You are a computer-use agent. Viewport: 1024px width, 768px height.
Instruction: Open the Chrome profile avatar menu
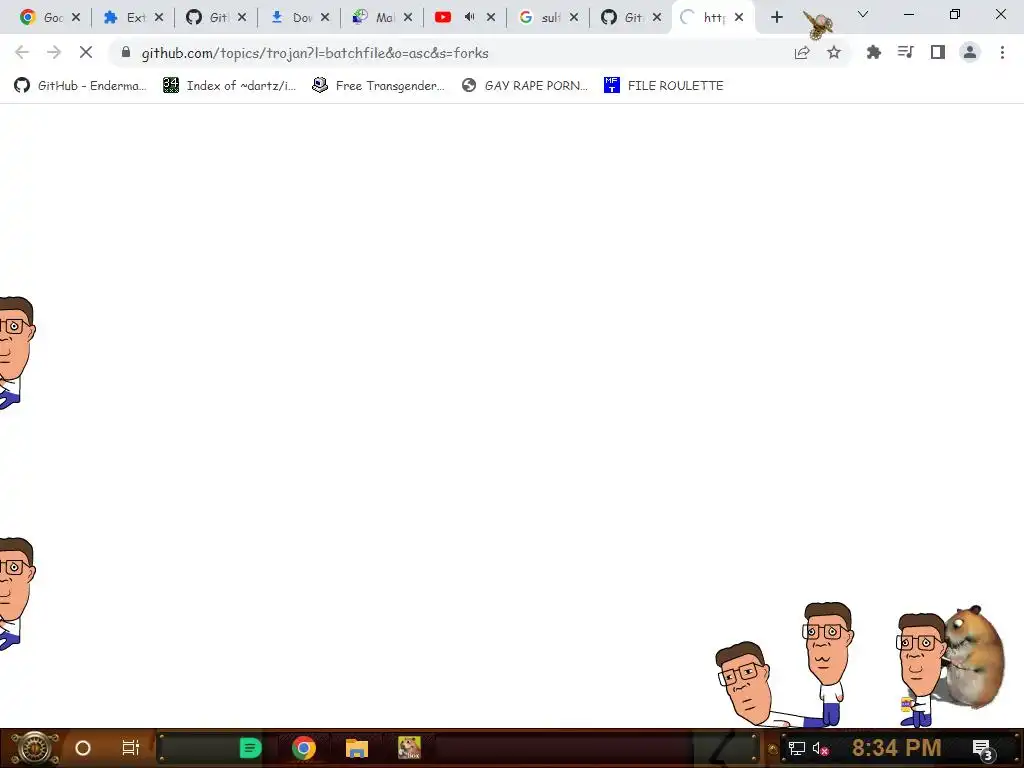(970, 52)
